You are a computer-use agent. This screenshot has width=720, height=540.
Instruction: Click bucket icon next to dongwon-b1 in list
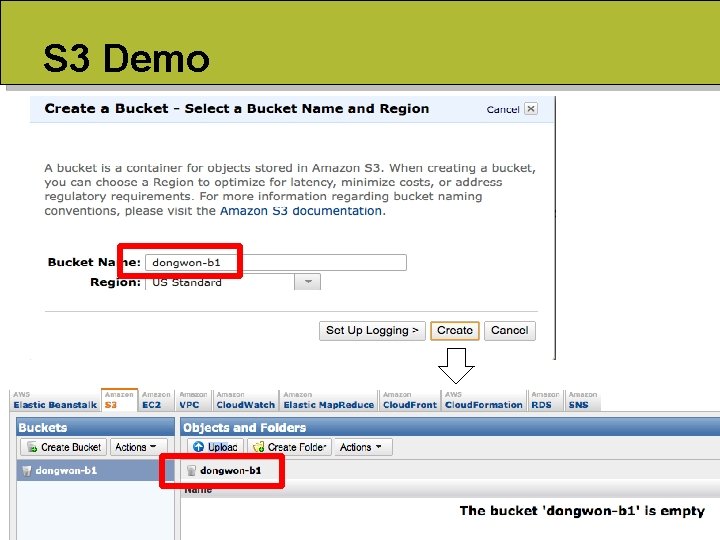27,471
